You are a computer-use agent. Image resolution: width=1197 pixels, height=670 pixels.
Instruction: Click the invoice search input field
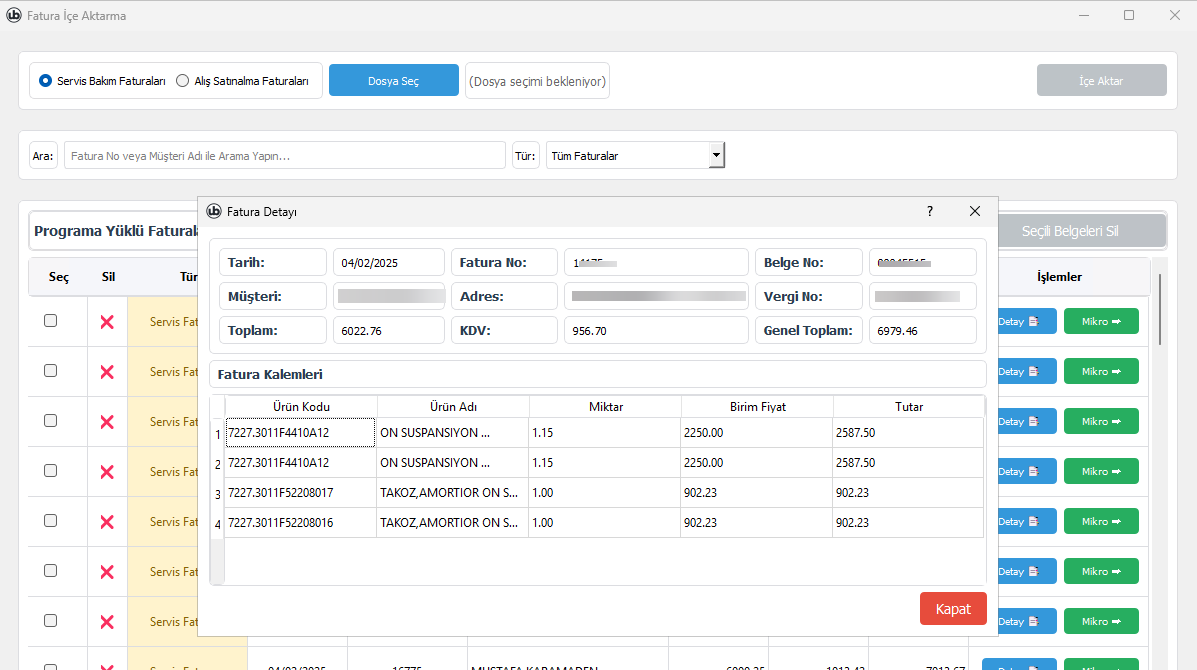point(285,156)
